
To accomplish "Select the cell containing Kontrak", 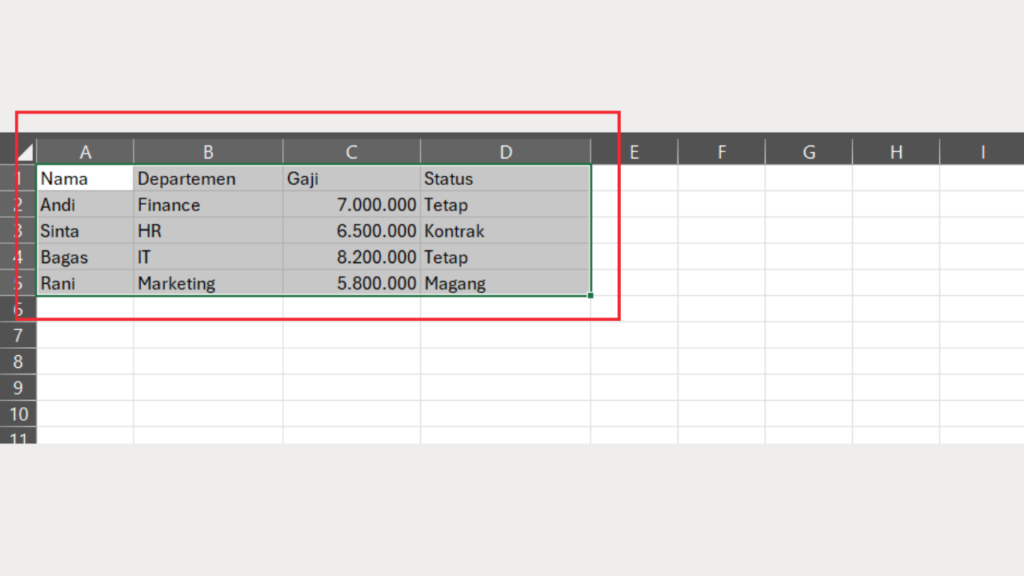I will click(x=505, y=231).
